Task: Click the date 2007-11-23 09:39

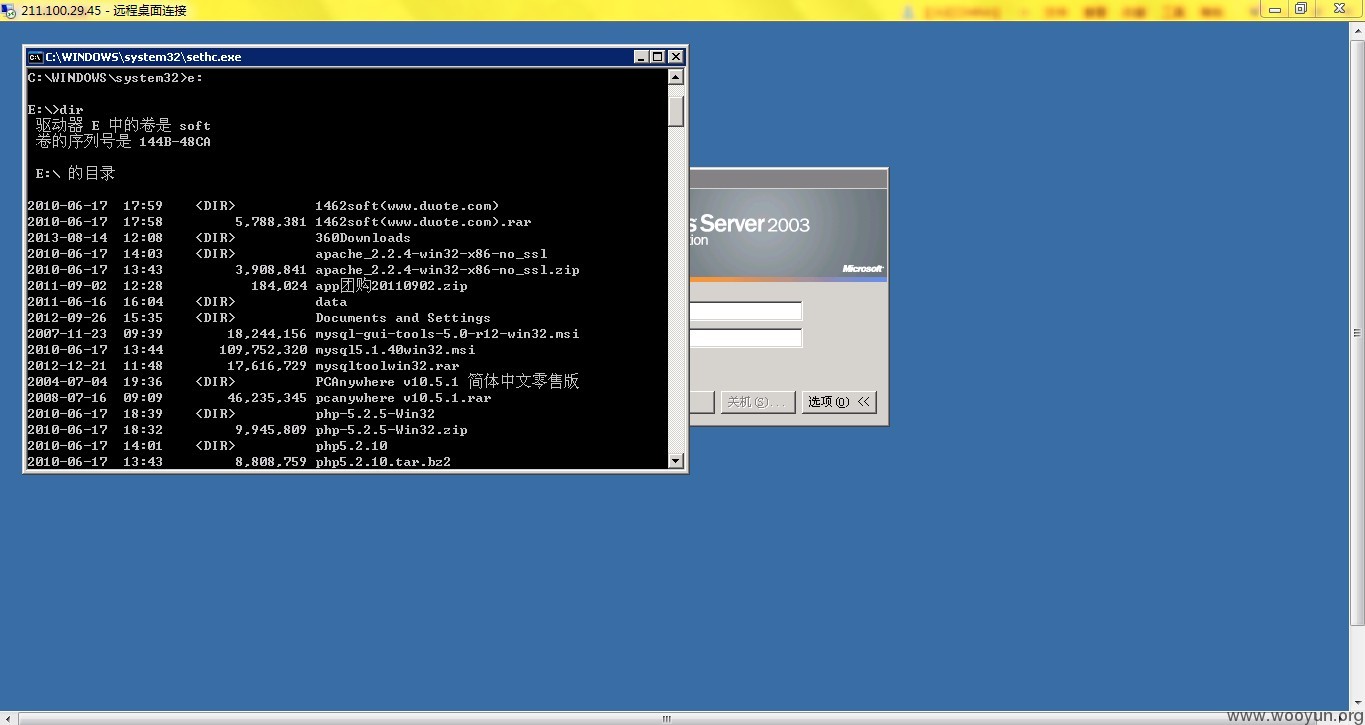Action: click(95, 333)
